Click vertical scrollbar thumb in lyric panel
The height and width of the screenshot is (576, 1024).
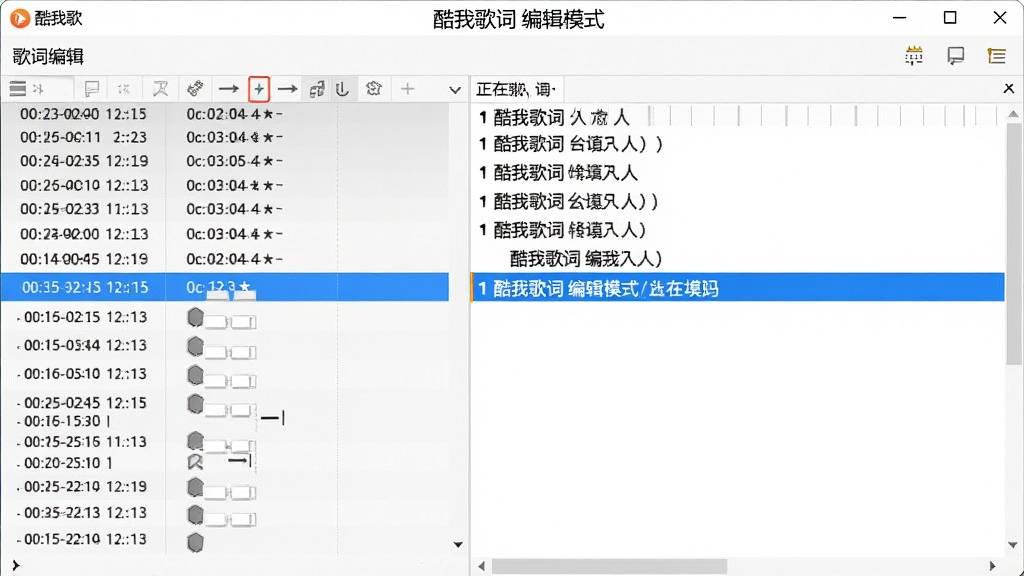(1014, 244)
